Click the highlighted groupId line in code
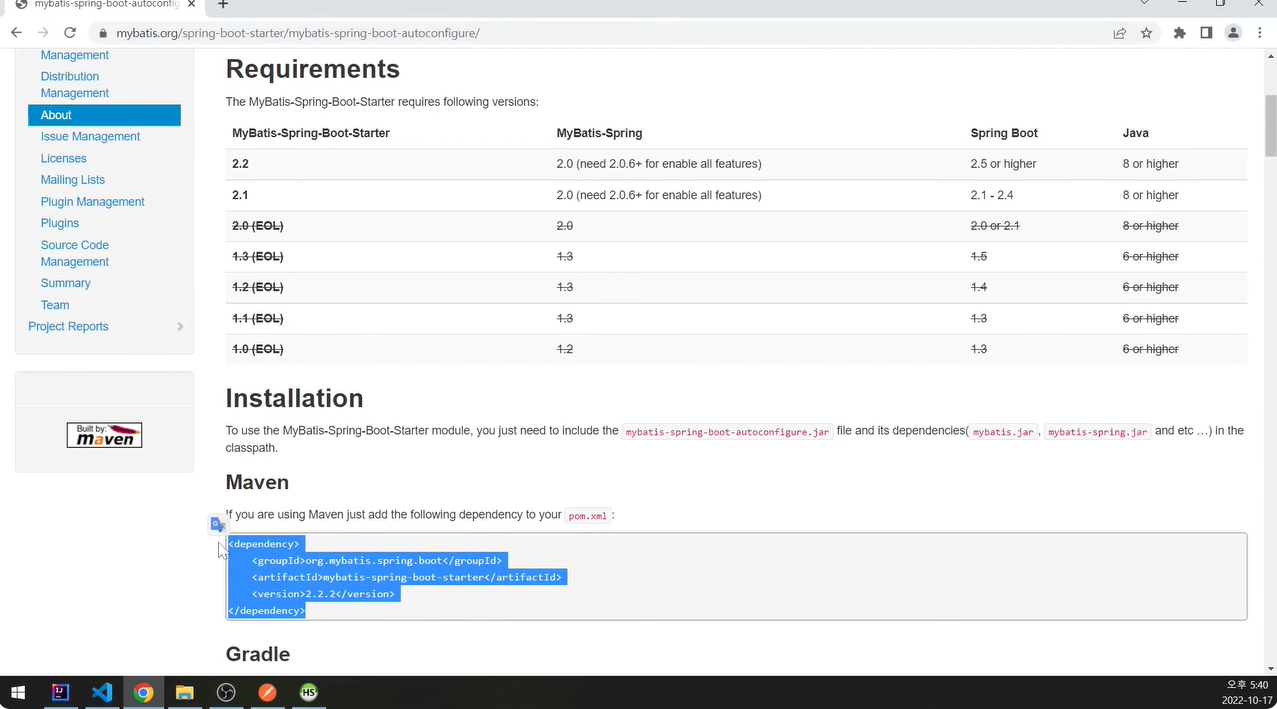Image resolution: width=1277 pixels, height=709 pixels. [377, 561]
